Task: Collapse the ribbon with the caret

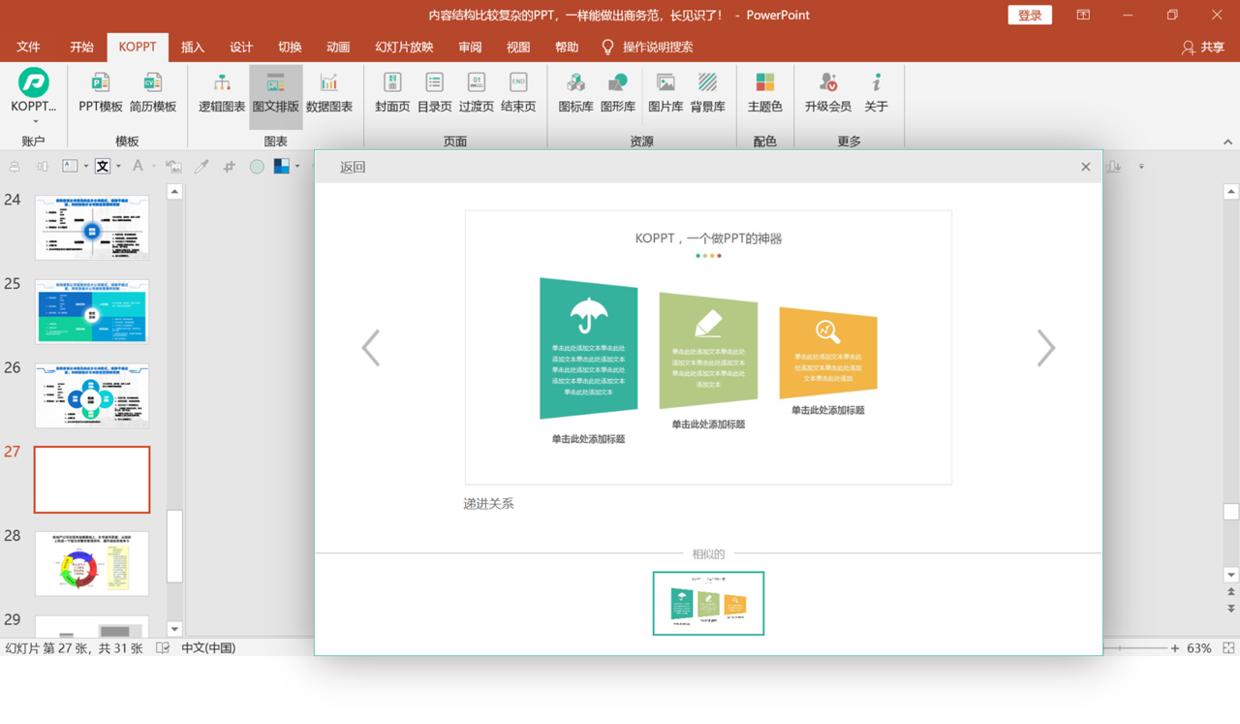Action: pos(1228,142)
